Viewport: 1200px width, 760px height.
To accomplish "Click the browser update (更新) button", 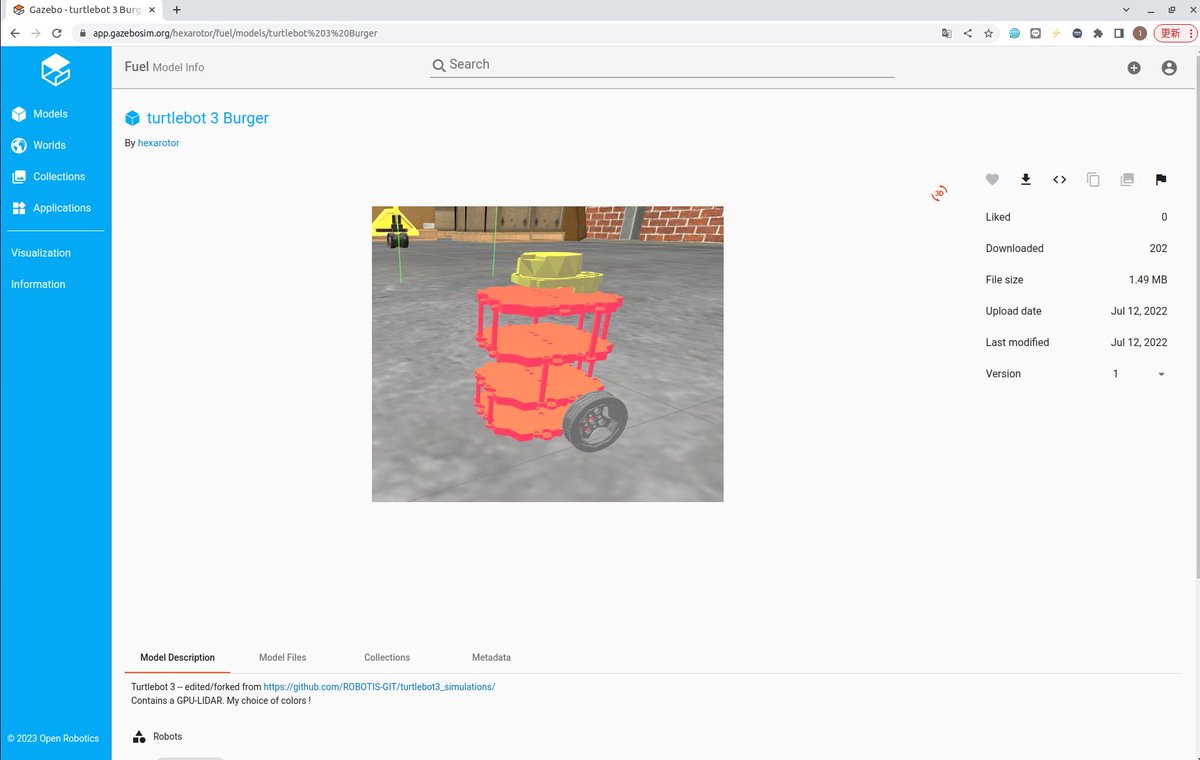I will (1173, 33).
